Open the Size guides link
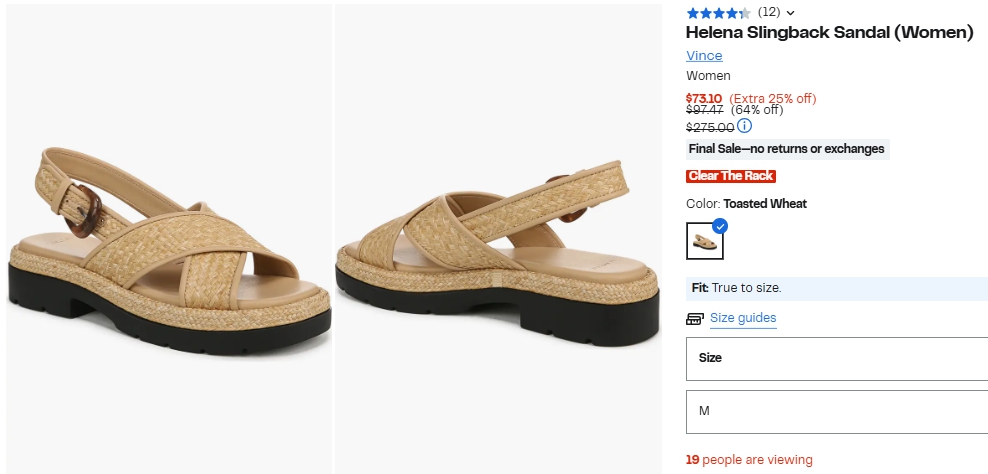 click(x=743, y=318)
